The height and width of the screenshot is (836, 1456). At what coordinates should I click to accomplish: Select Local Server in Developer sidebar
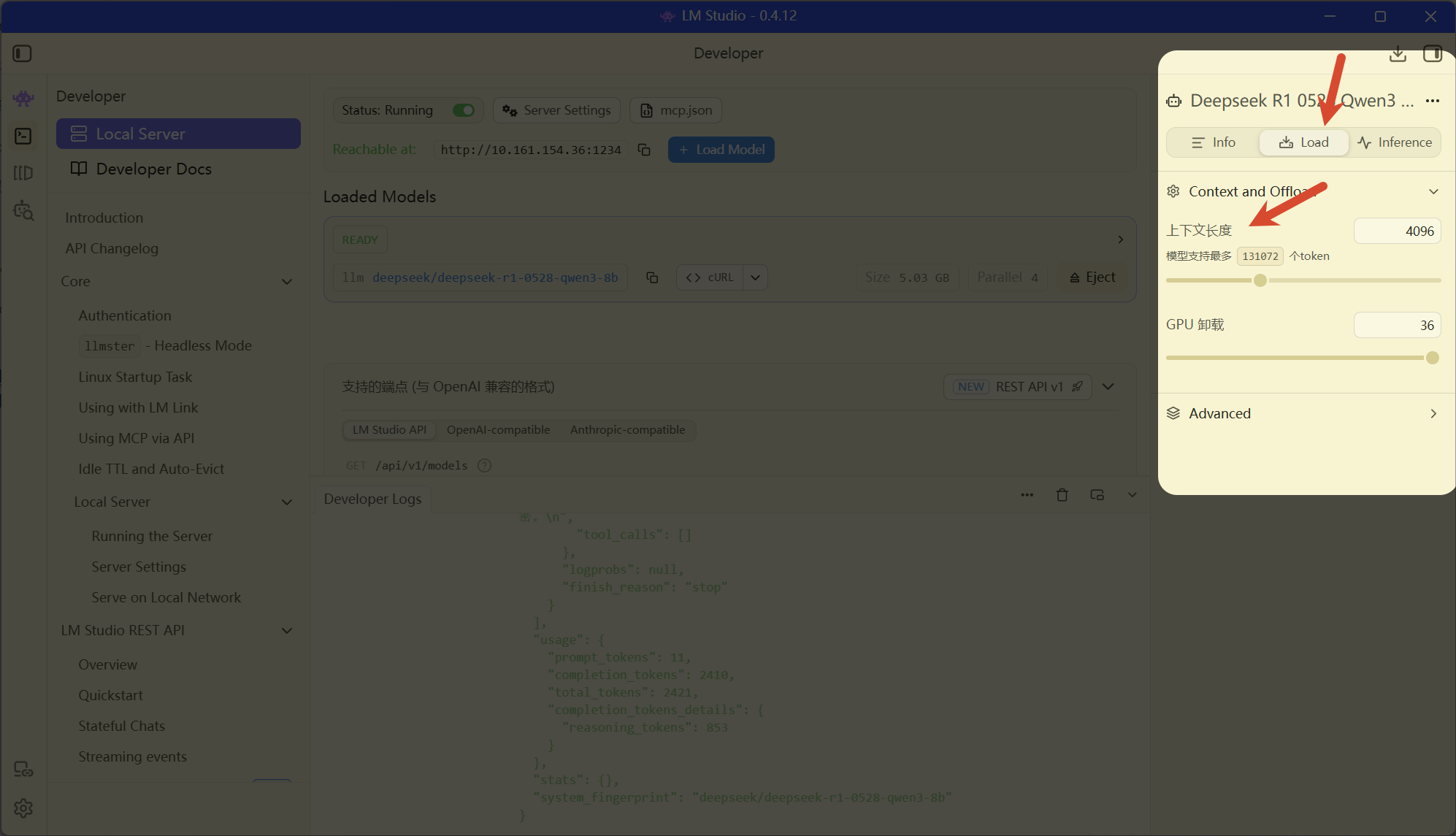click(x=178, y=134)
